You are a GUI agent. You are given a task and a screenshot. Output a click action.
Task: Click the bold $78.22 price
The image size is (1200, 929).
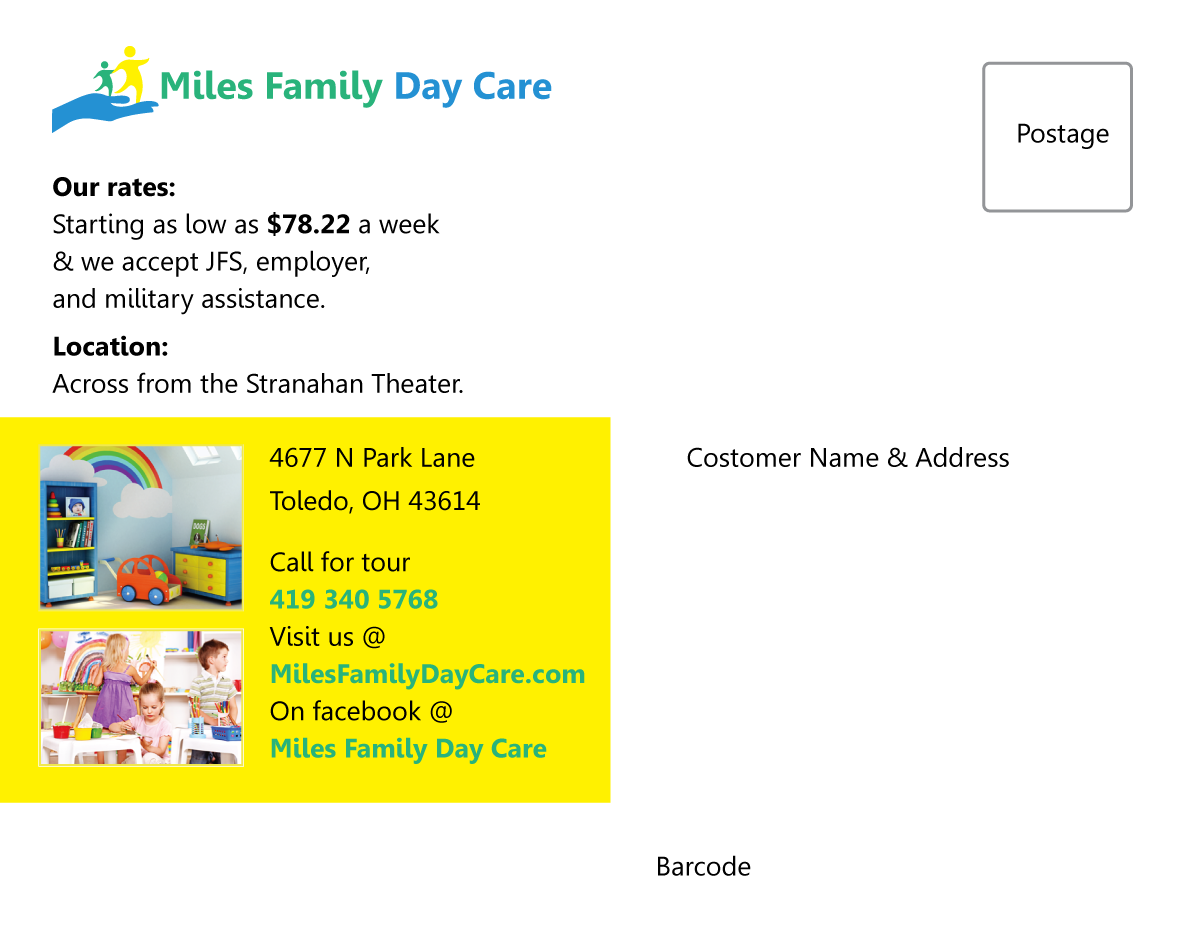pyautogui.click(x=309, y=224)
